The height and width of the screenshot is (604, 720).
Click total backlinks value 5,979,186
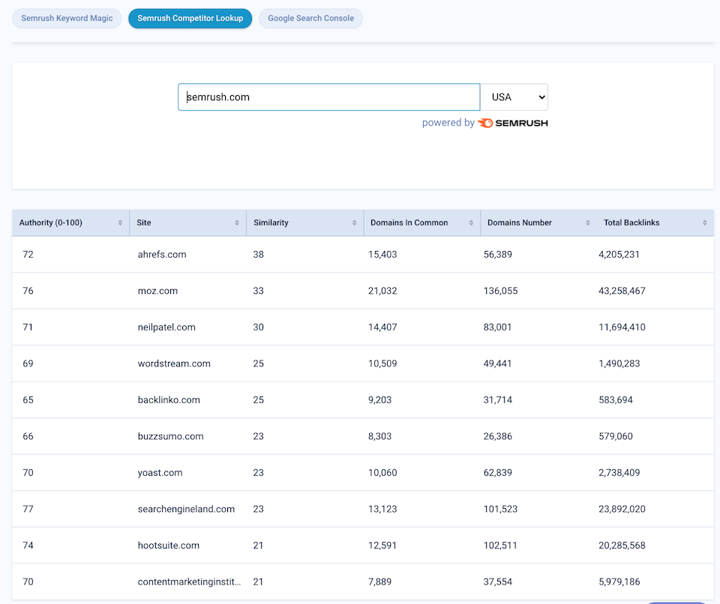click(x=619, y=581)
